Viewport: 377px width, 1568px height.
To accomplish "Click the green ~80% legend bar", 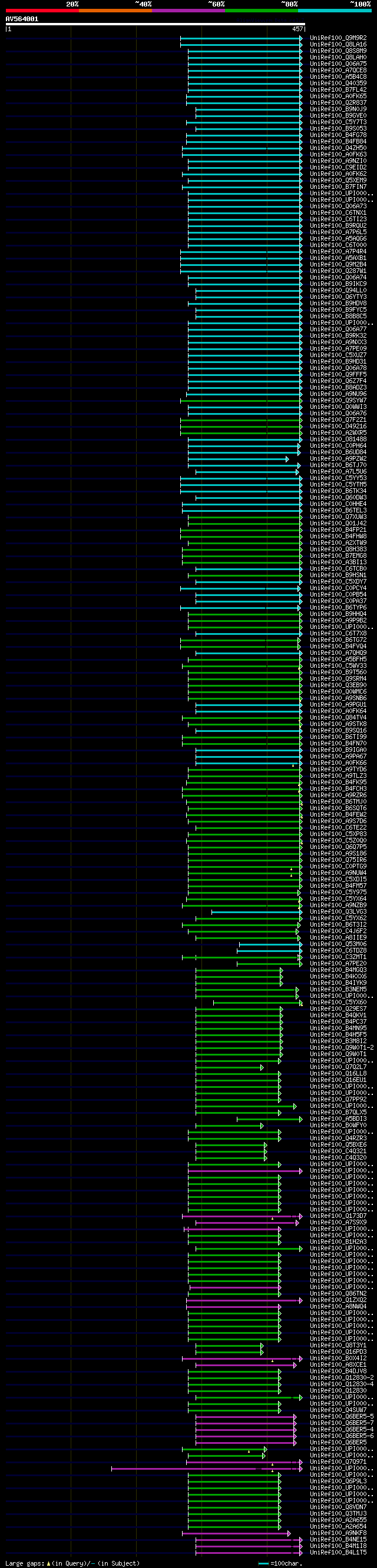I will [x=262, y=11].
